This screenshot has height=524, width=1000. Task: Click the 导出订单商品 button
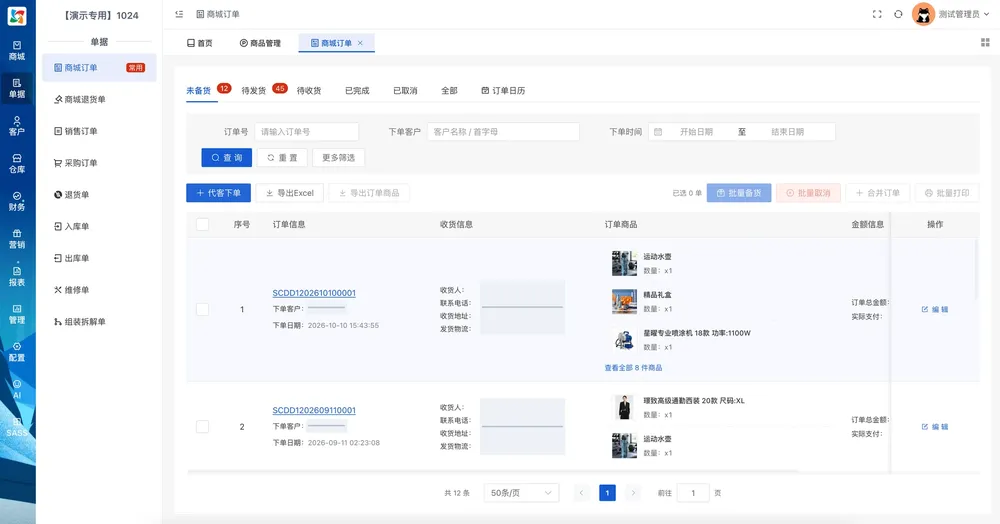pos(369,193)
